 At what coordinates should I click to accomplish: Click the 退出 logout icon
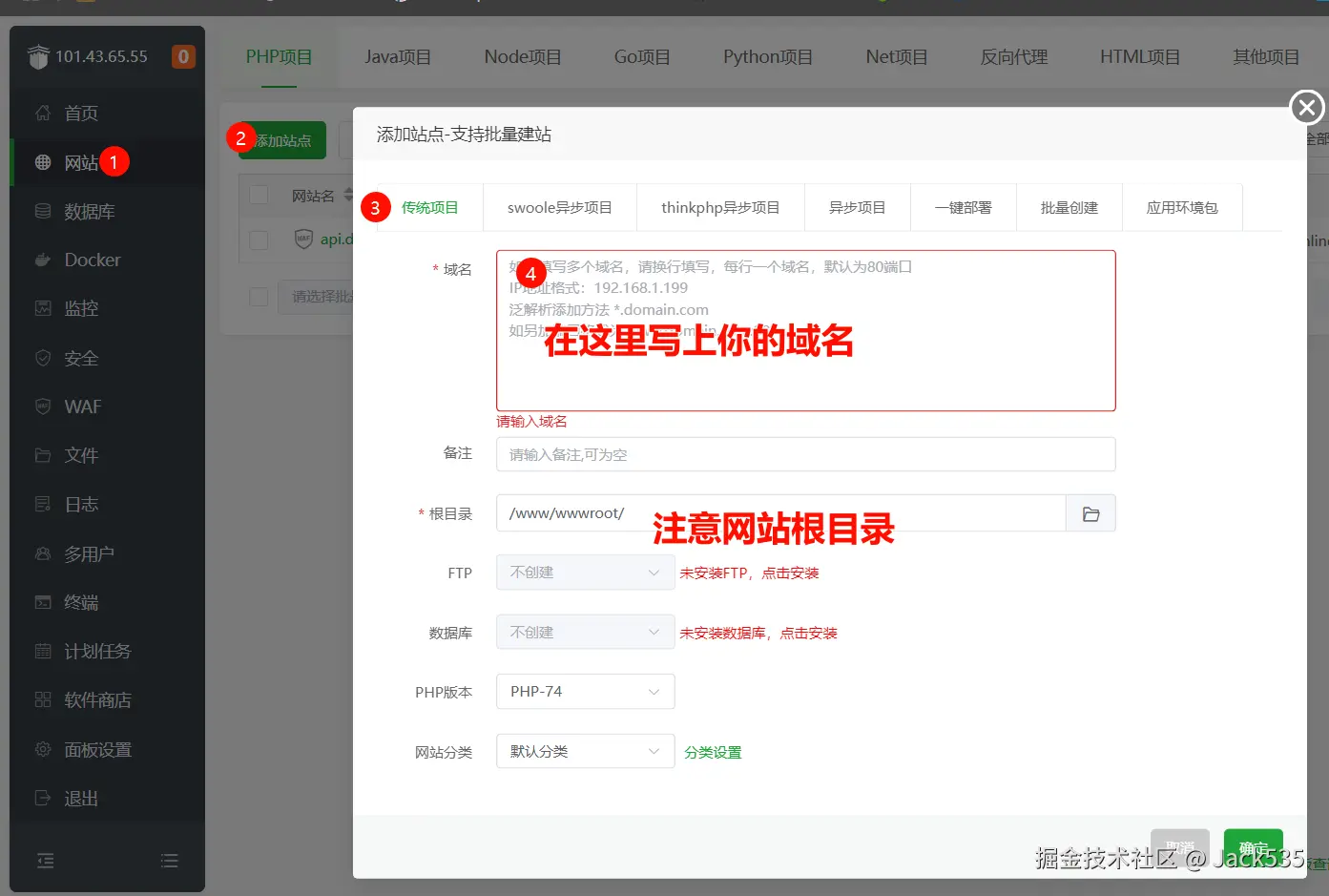tap(43, 798)
